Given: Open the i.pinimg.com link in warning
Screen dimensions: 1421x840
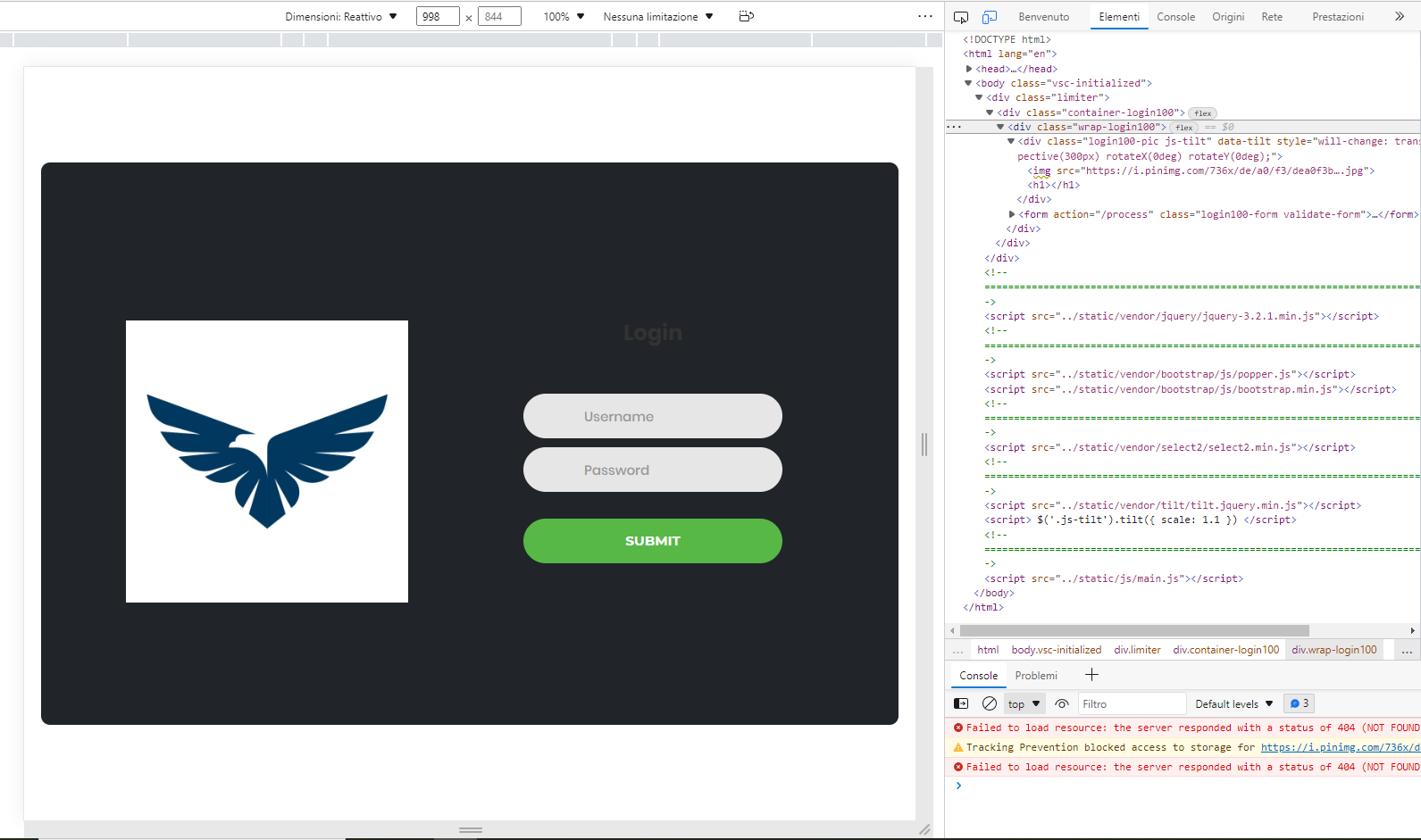Looking at the screenshot, I should (1340, 747).
